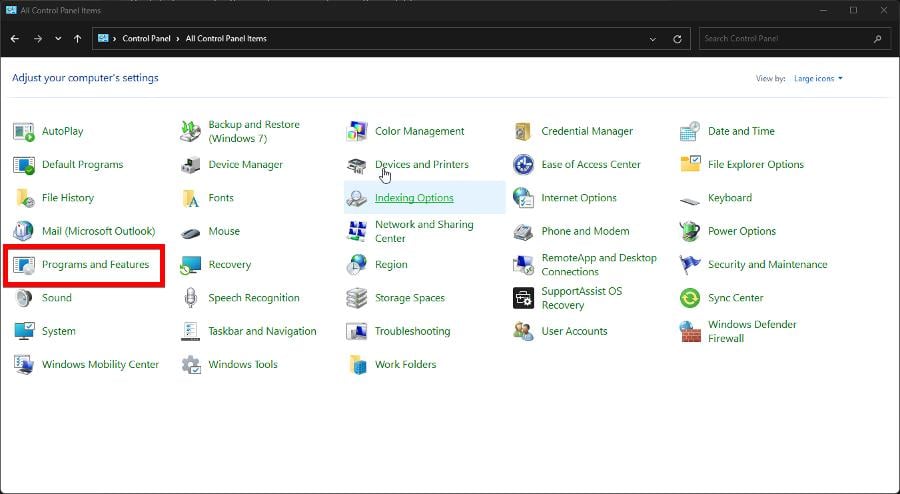Open the Device Manager link text

click(x=246, y=165)
